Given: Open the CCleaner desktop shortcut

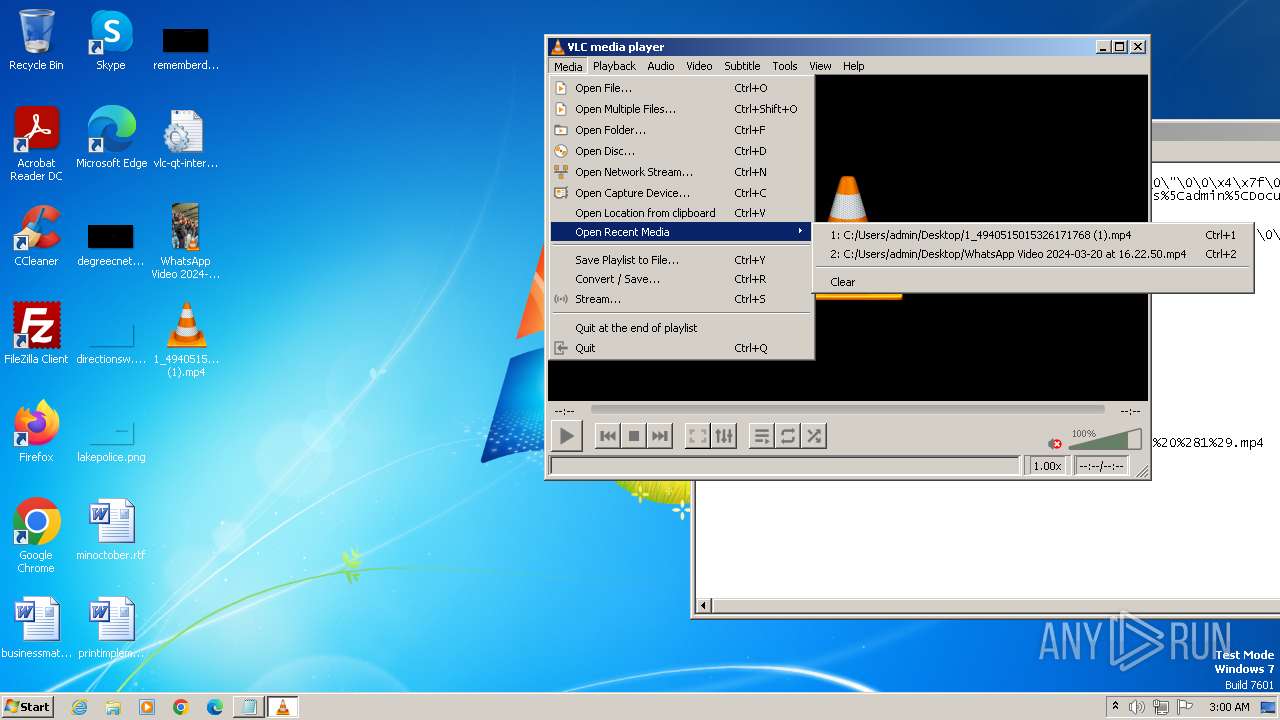Looking at the screenshot, I should [x=36, y=236].
